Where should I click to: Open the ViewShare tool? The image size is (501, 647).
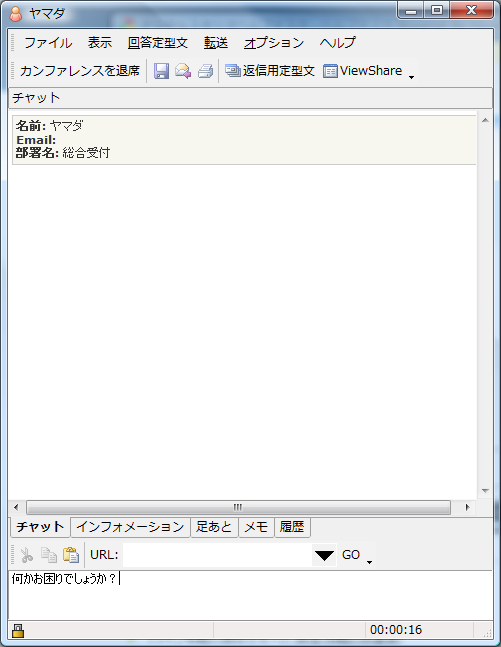(362, 71)
